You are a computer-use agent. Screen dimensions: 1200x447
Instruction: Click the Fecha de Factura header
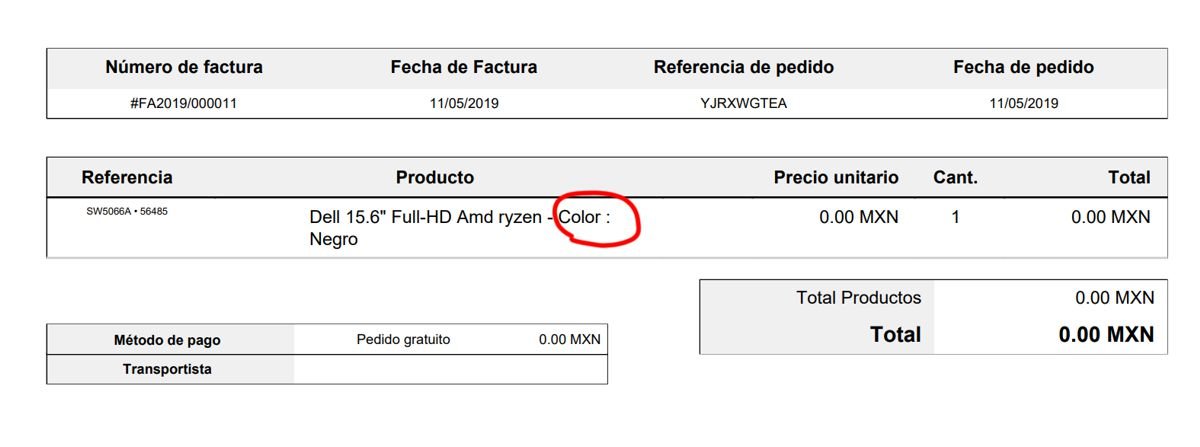pos(464,68)
